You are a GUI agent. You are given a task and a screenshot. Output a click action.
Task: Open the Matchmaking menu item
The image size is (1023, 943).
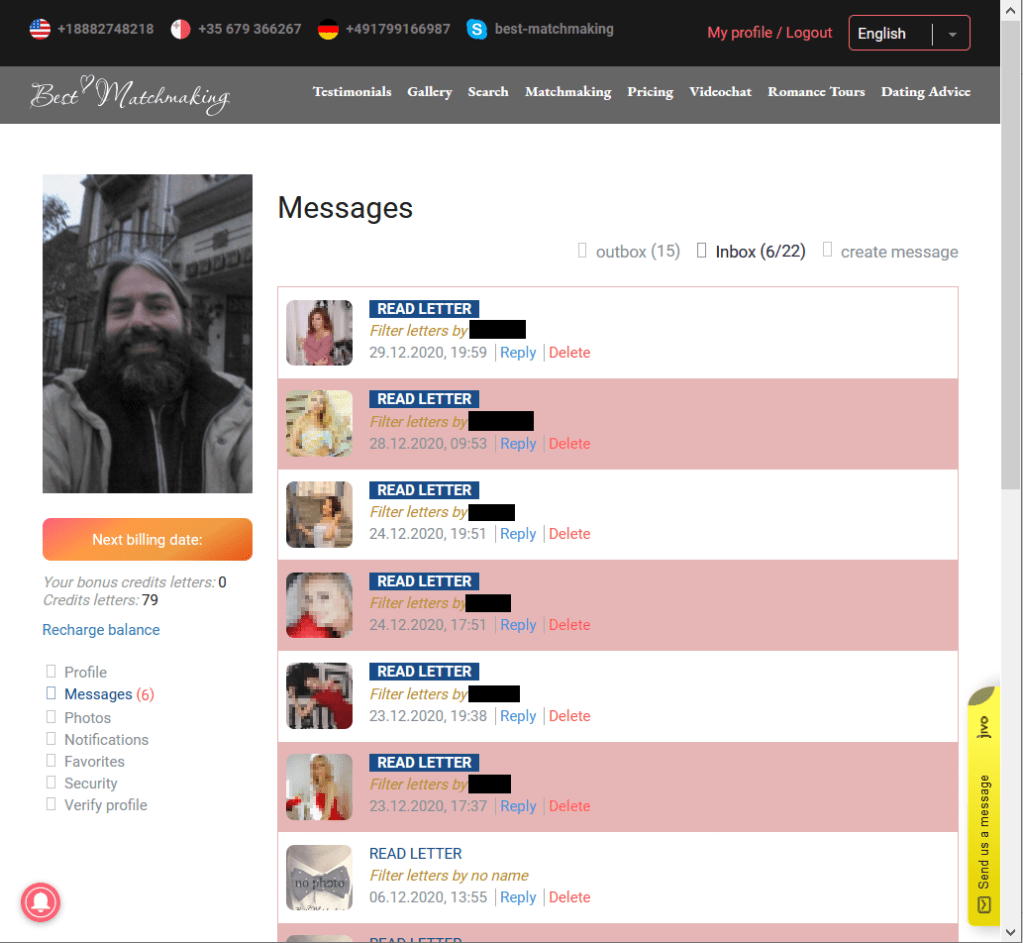click(567, 92)
